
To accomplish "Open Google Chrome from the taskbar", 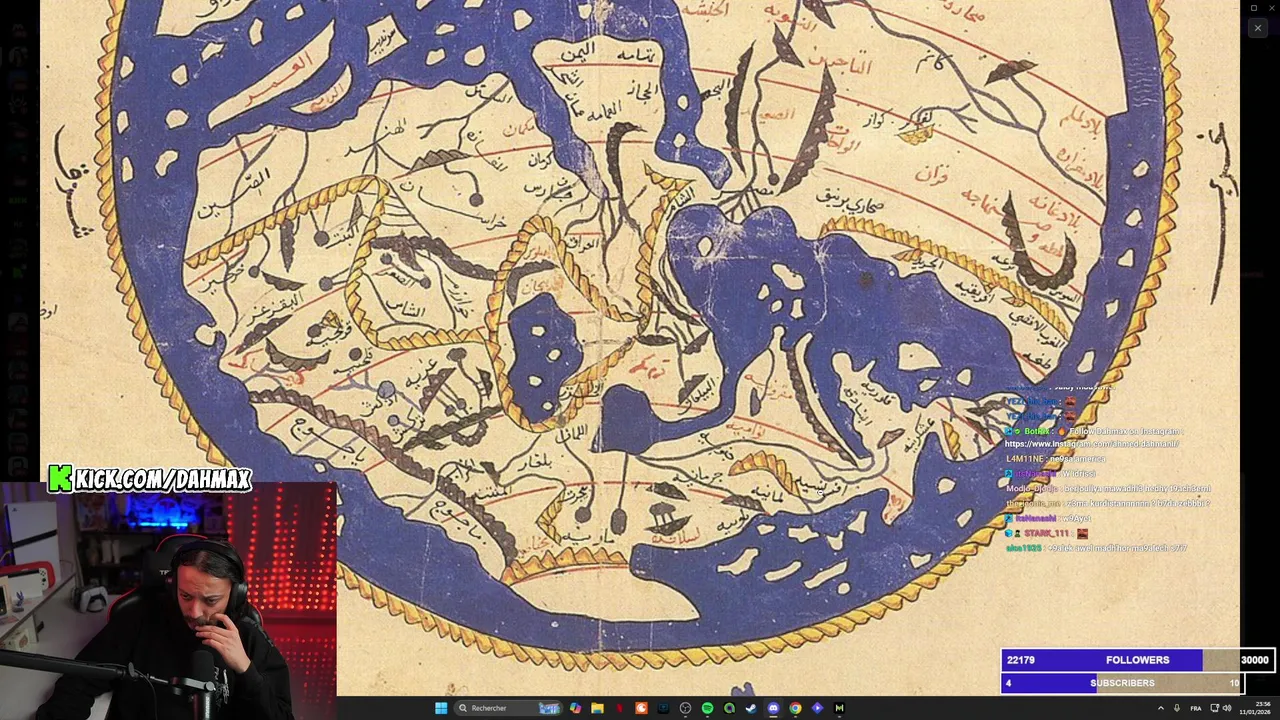I will pos(795,708).
